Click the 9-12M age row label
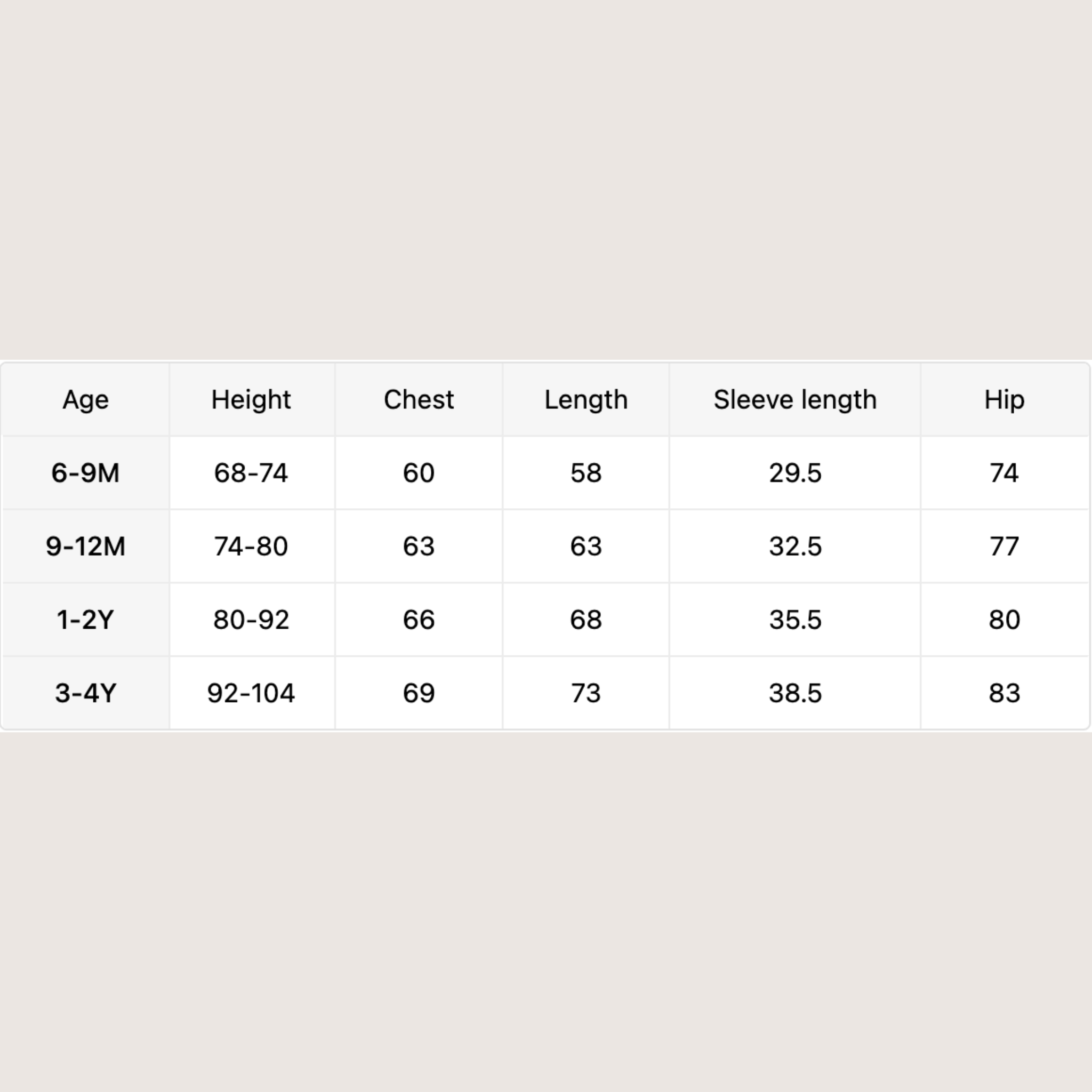 point(85,546)
